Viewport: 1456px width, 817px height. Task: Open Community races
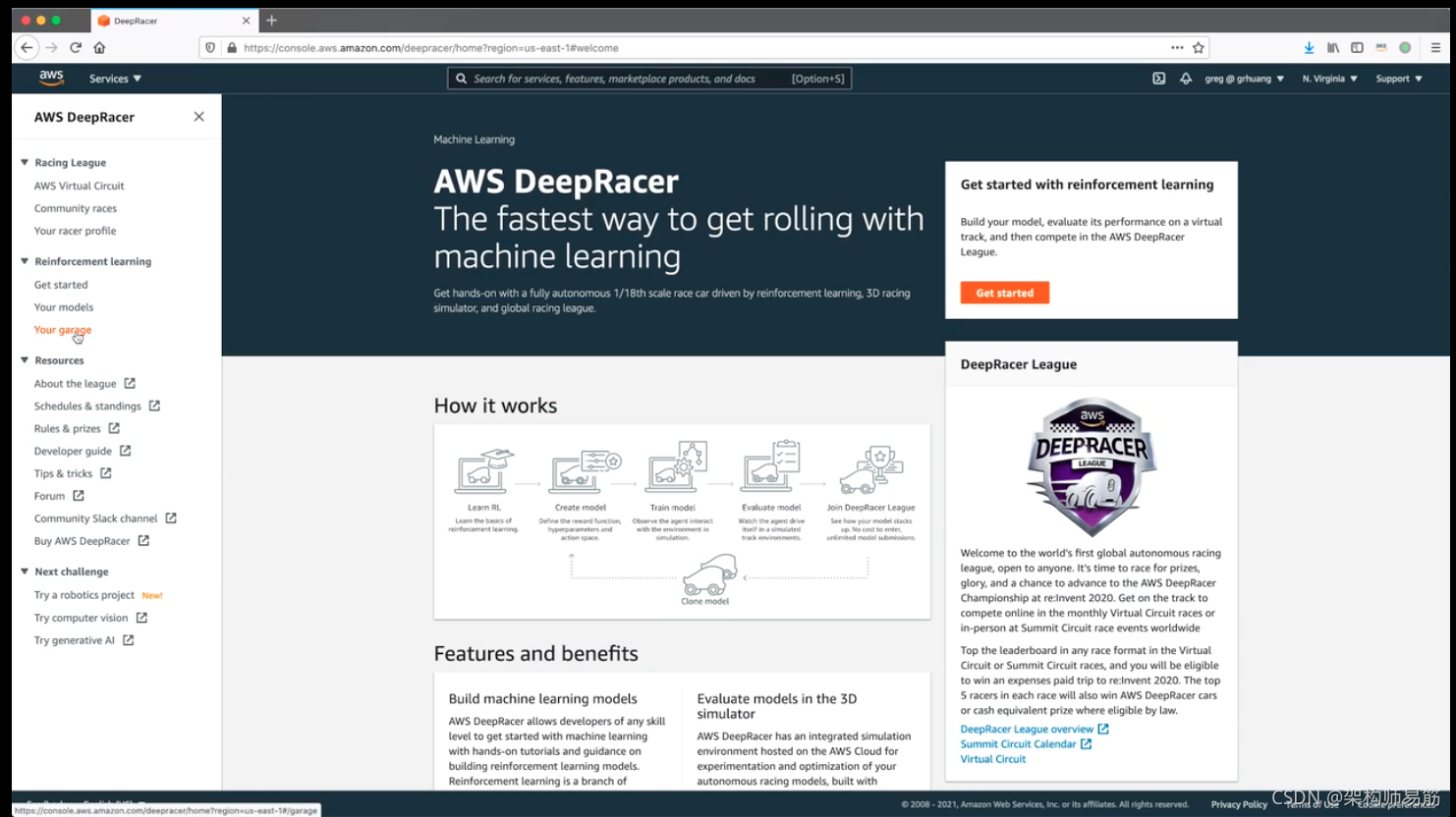76,208
